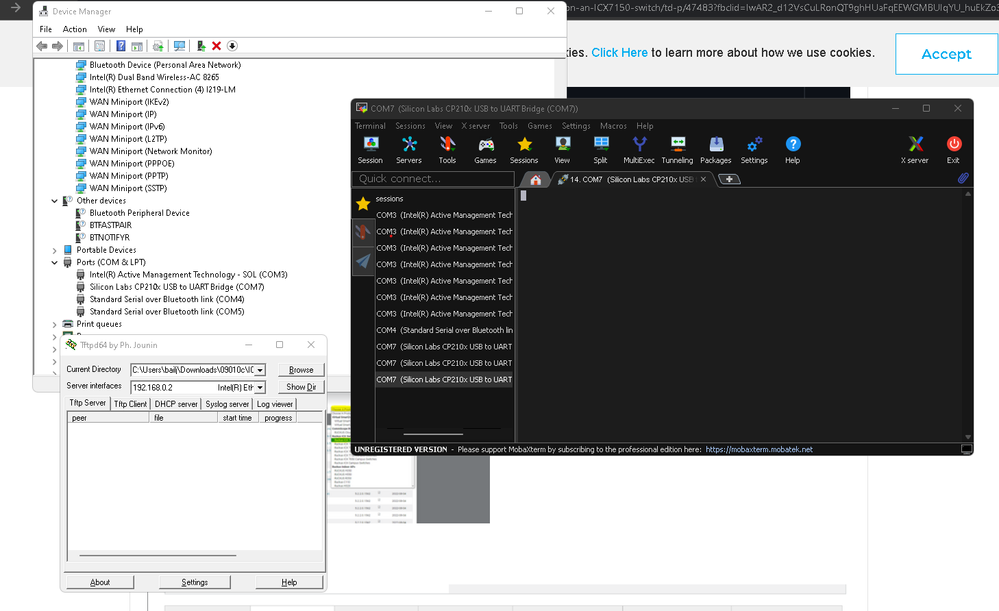Viewport: 999px width, 611px height.
Task: Open the Tunneling tool
Action: [677, 149]
